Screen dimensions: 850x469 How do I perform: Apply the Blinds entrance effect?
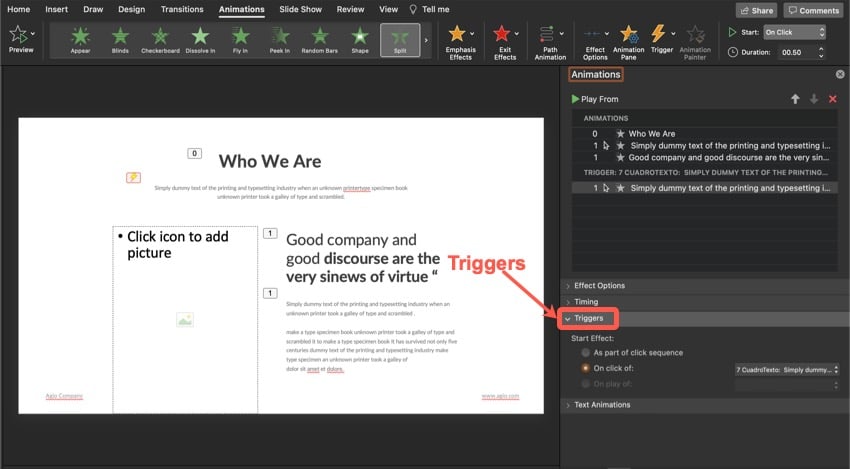pos(120,40)
